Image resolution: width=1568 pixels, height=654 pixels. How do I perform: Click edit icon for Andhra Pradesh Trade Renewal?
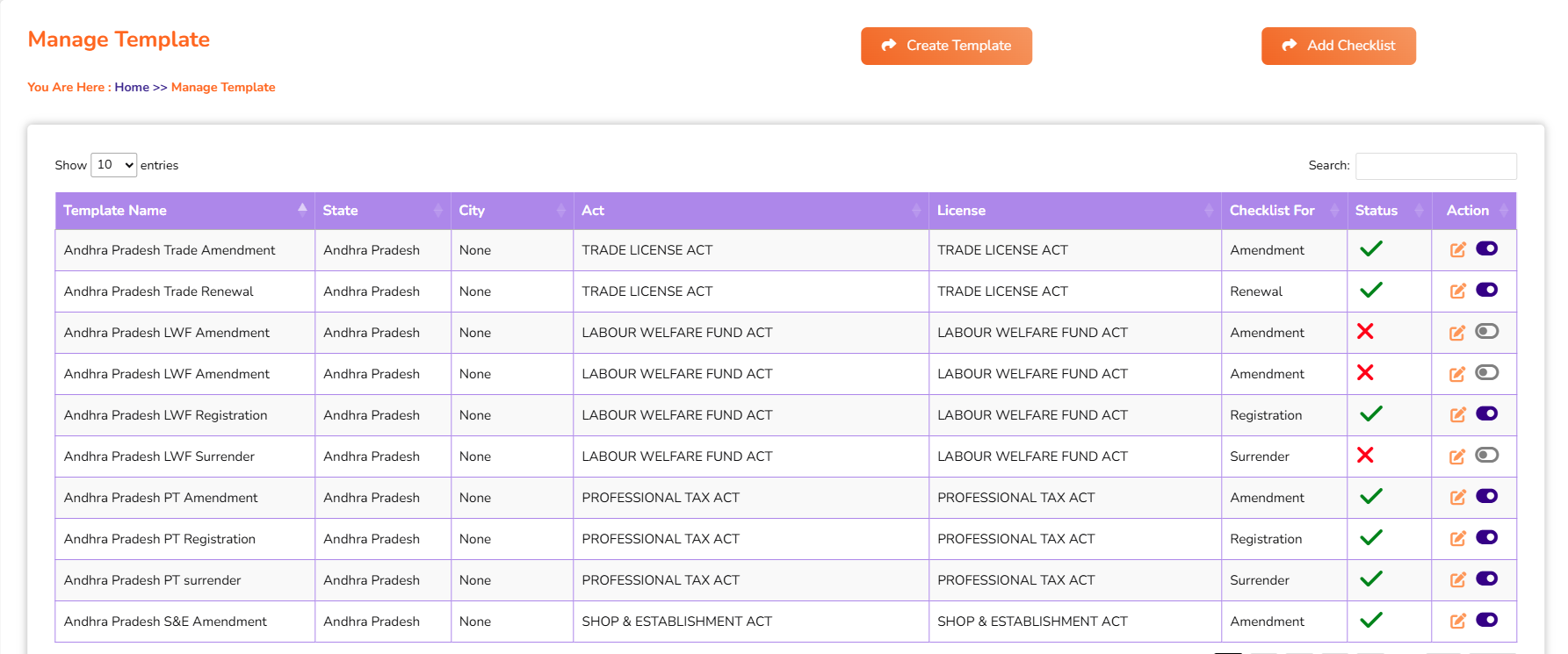(x=1457, y=291)
